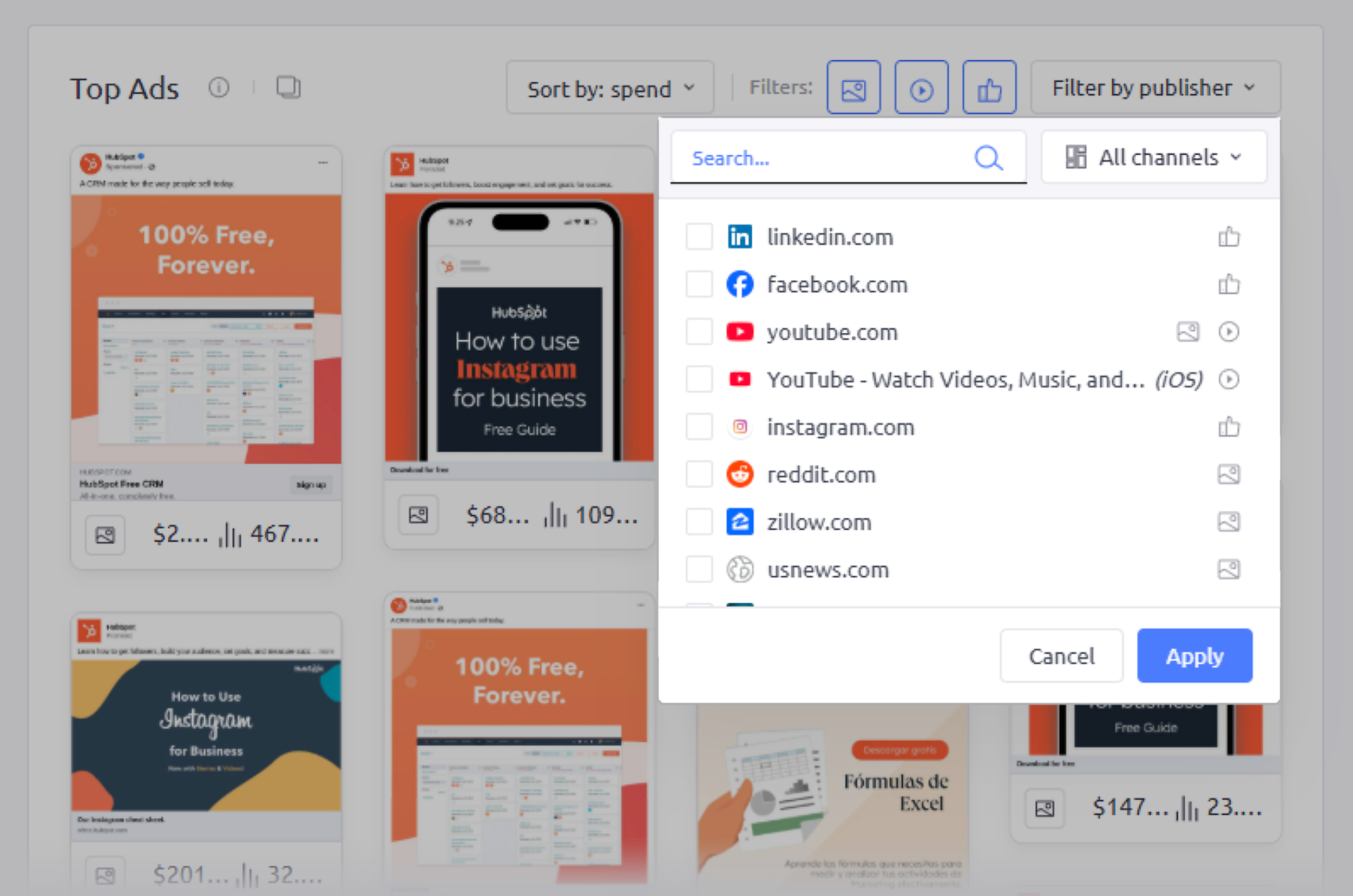
Task: Click the Cancel button
Action: [x=1061, y=655]
